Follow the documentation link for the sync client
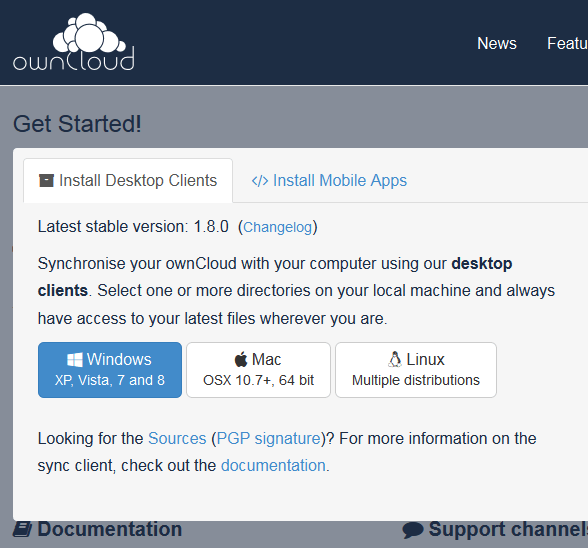The image size is (588, 548). point(273,465)
